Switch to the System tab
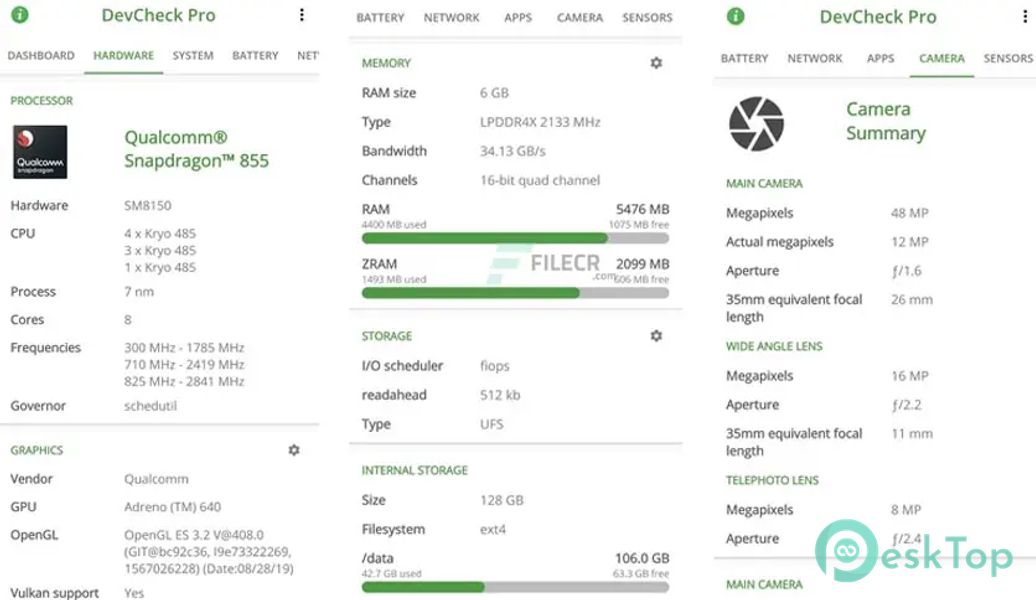The width and height of the screenshot is (1036, 600). pyautogui.click(x=193, y=56)
